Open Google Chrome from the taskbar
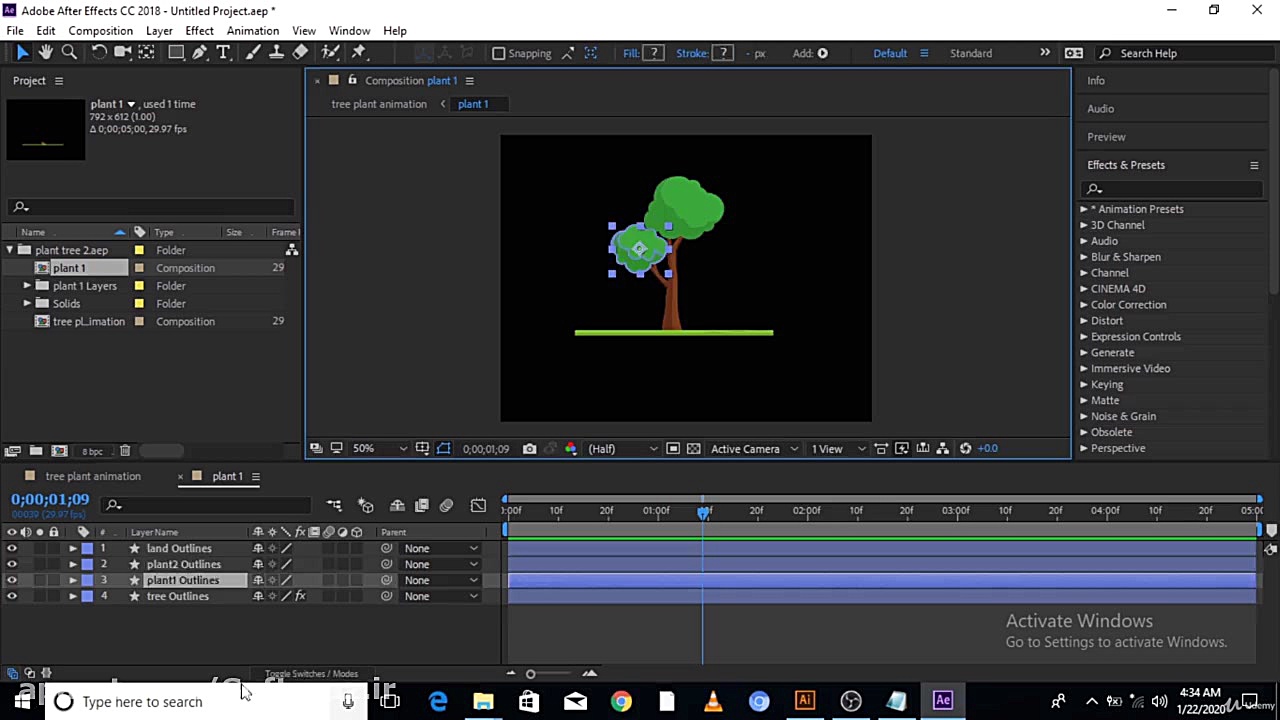Screen dimensions: 1280x720 [x=621, y=701]
